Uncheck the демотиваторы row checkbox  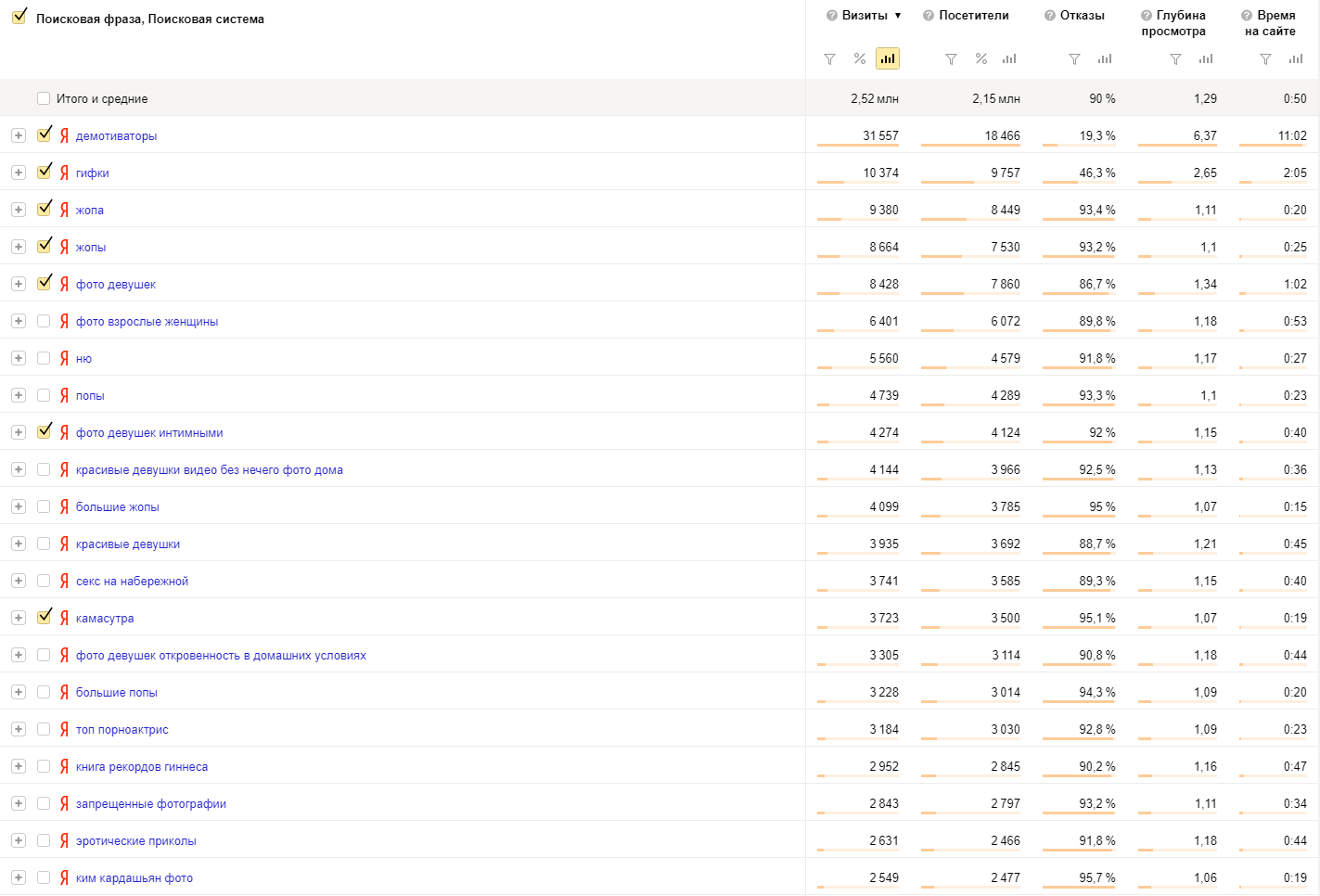[44, 135]
